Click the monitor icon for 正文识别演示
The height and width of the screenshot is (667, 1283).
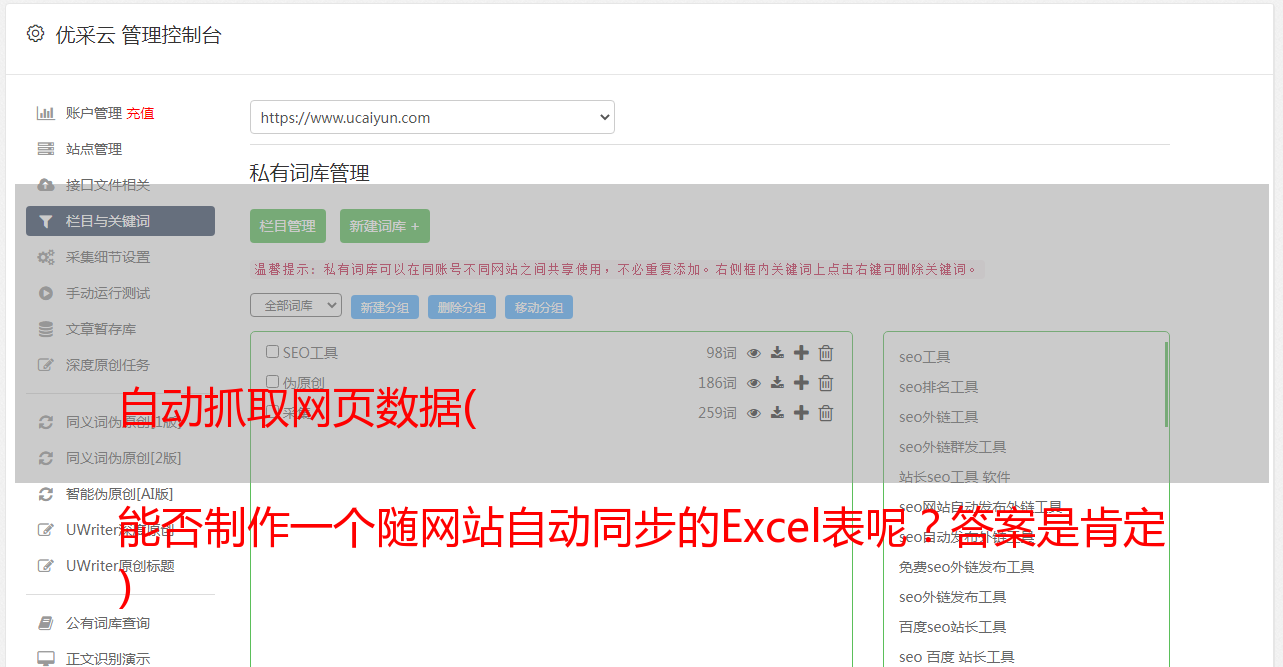pos(45,659)
